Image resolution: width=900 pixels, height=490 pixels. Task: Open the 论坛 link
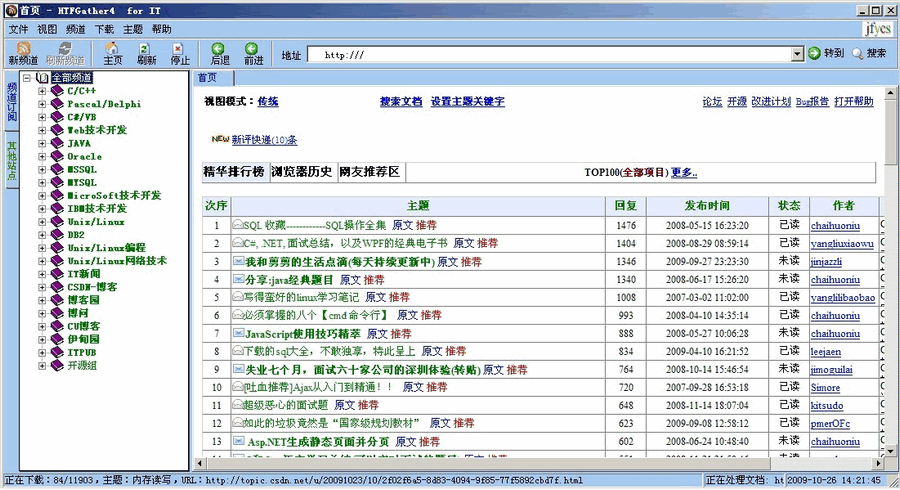coord(712,102)
